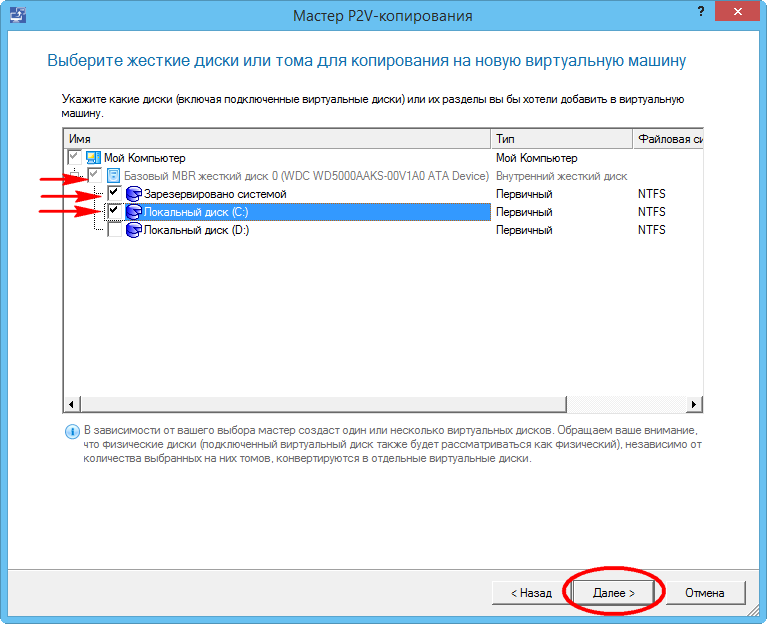This screenshot has height=624, width=767.
Task: Toggle checkbox for Базовый MBR жесткий диск 0
Action: [x=95, y=175]
